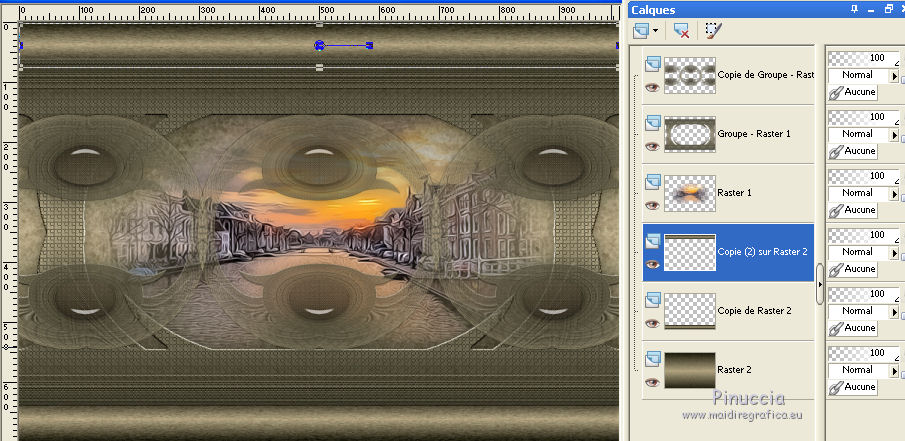This screenshot has height=441, width=905.
Task: Click the pane splitter arrow handle in Calques
Action: [x=820, y=284]
